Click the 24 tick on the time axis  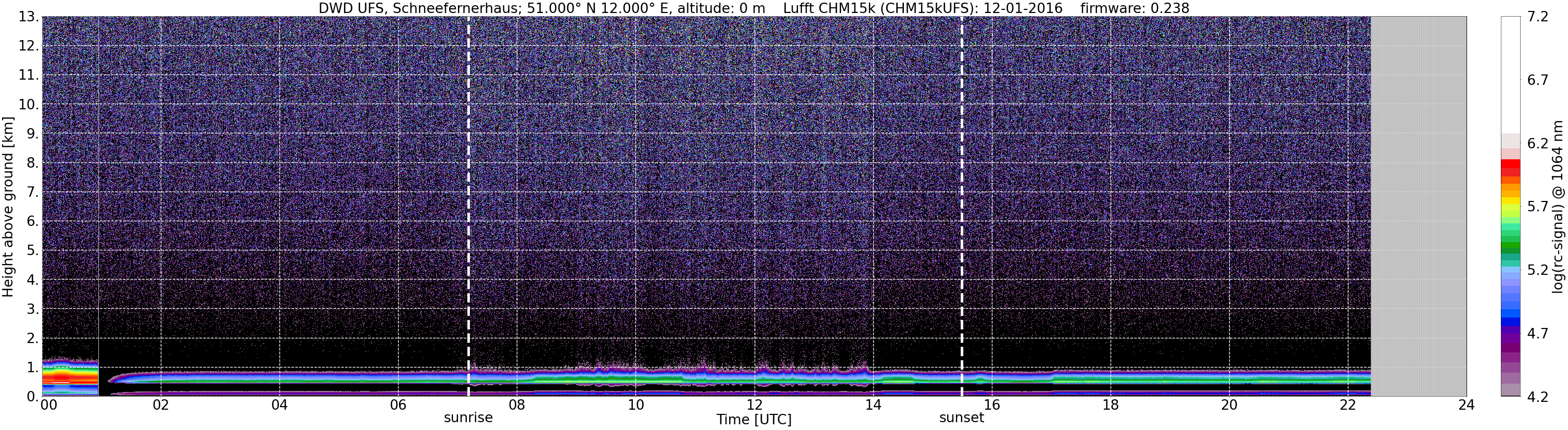tap(1467, 404)
